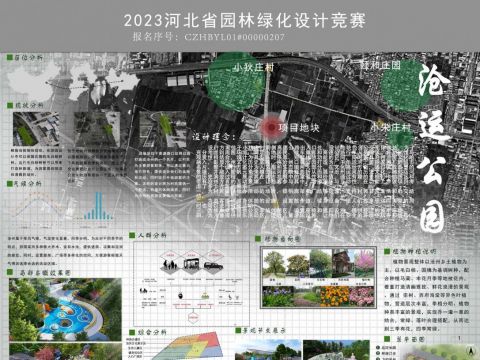
Task: Select the 小宋庄村 map label
Action: pos(392,127)
